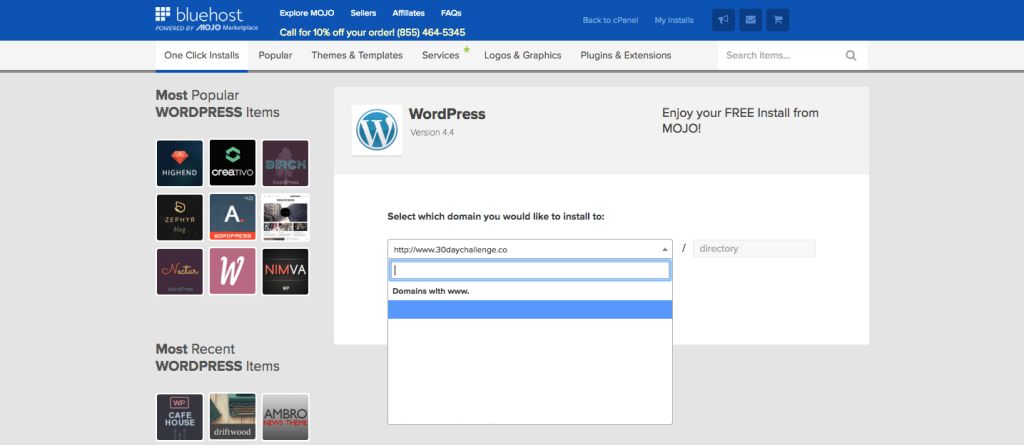Click the search magnifier icon
1024x445 pixels.
click(851, 56)
